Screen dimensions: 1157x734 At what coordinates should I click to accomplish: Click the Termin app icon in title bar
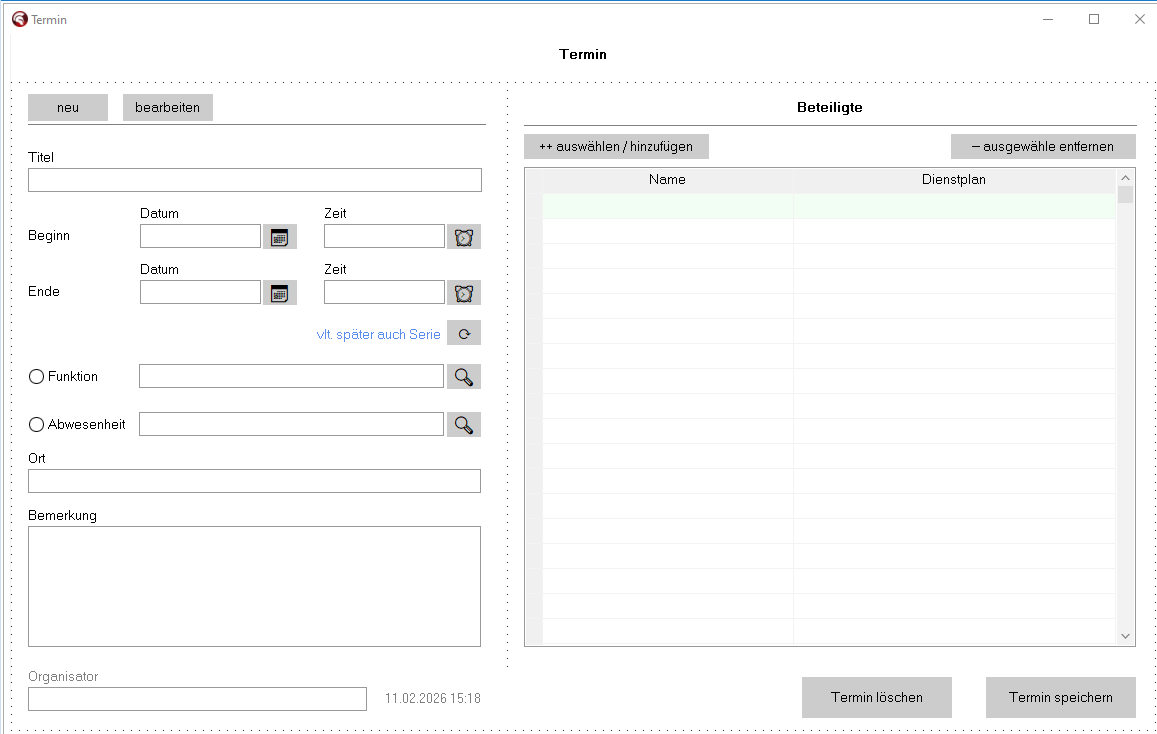[x=20, y=19]
